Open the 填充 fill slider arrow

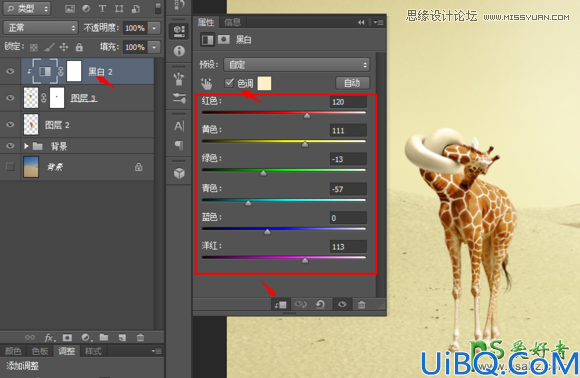(154, 47)
